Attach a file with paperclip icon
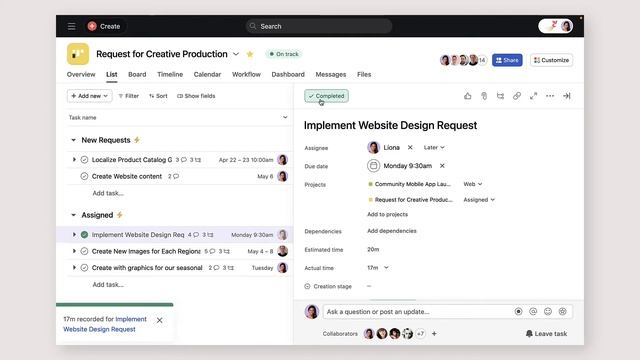Viewport: 640px width, 360px height. 484,96
